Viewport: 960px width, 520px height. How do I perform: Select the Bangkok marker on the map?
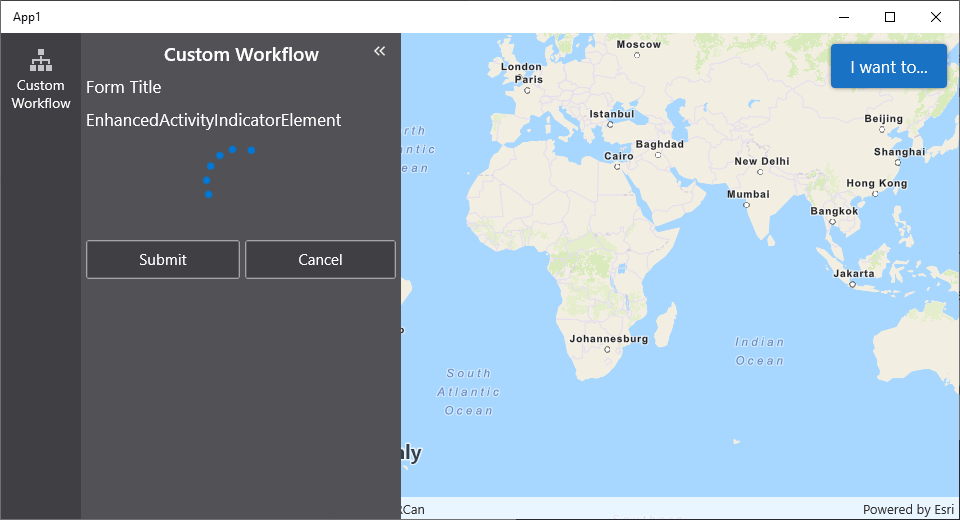(x=832, y=222)
